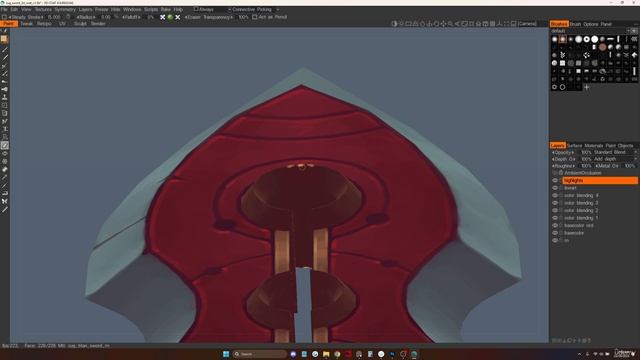
Task: Toggle visibility of color blending 1 layer
Action: pos(555,218)
